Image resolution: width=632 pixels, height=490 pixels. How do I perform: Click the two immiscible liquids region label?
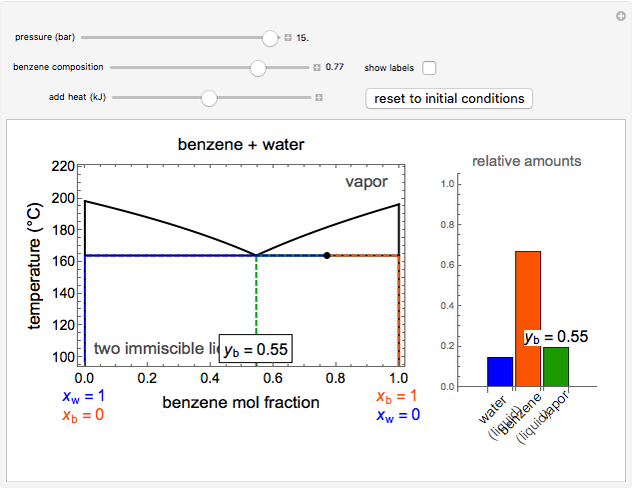(155, 349)
